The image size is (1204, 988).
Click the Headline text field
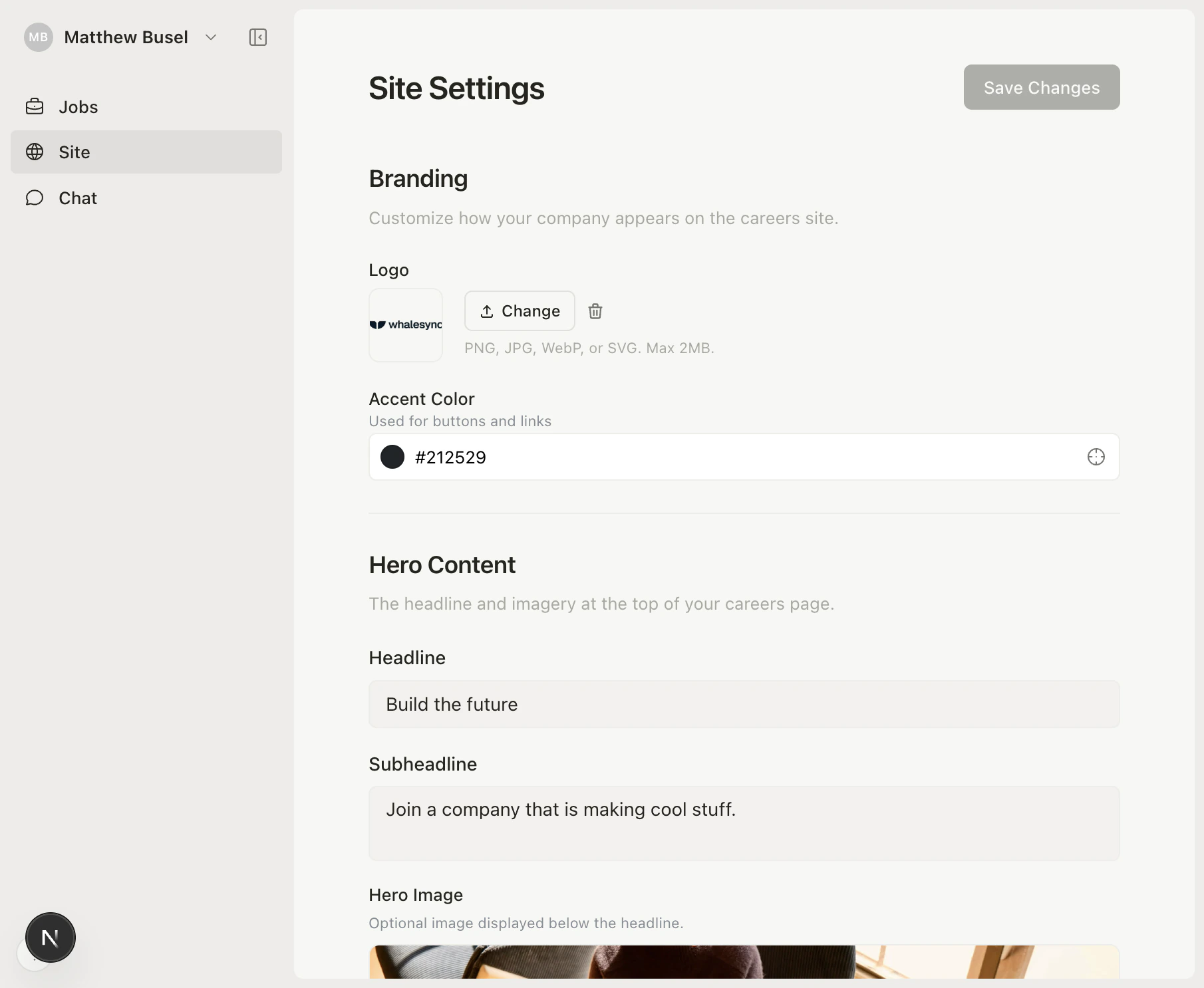tap(743, 704)
